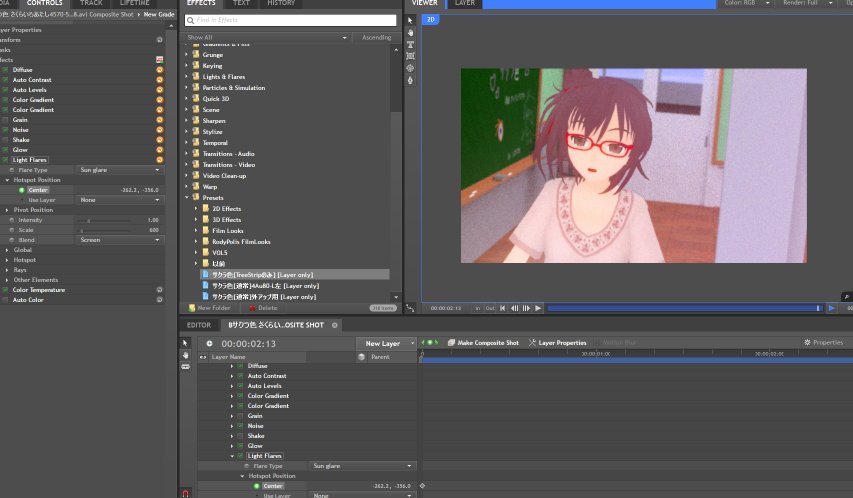This screenshot has width=853, height=498.
Task: Switch to the Editor timeline tab
Action: point(199,325)
